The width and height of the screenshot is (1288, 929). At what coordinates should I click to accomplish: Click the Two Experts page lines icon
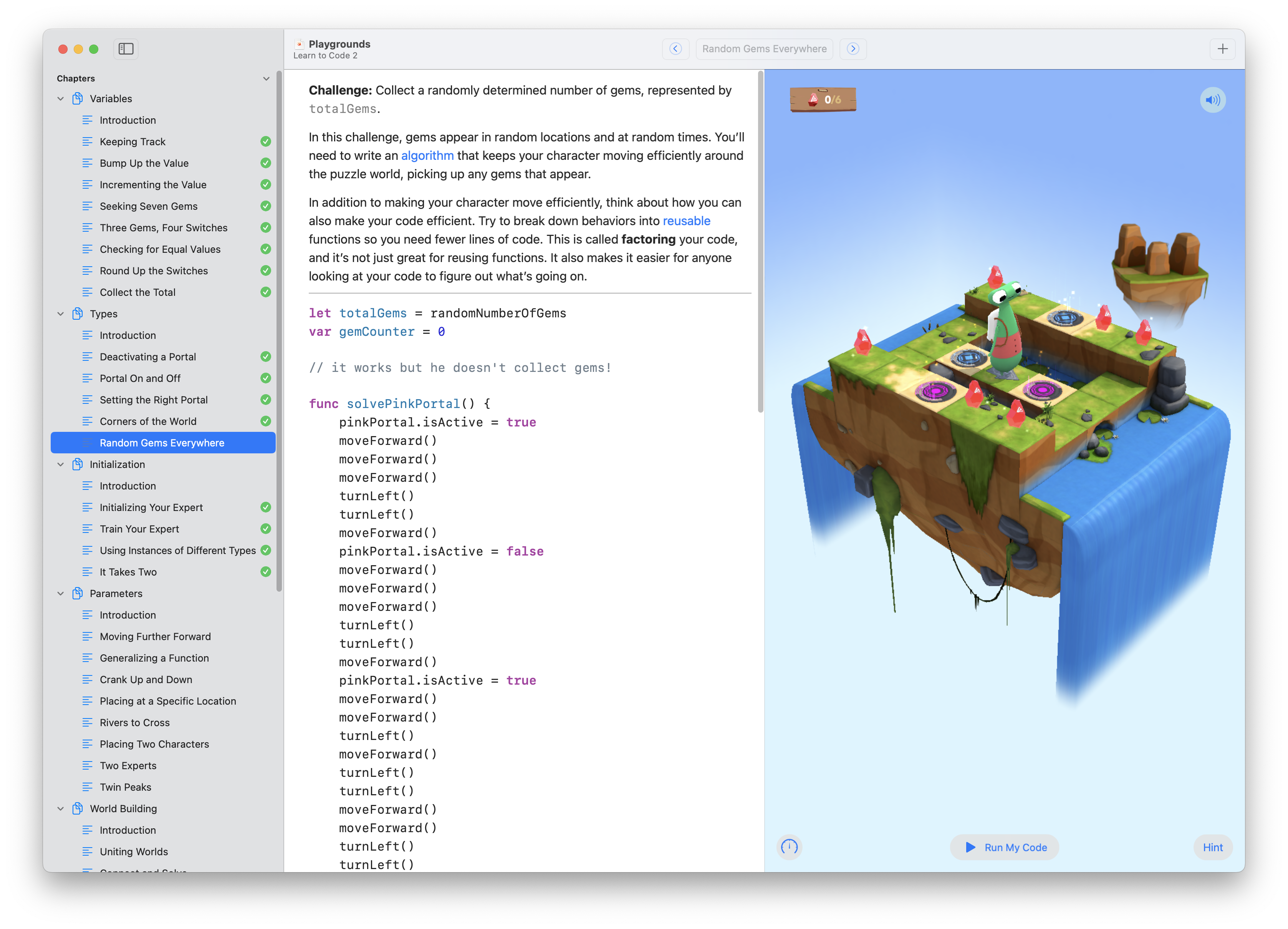[88, 765]
